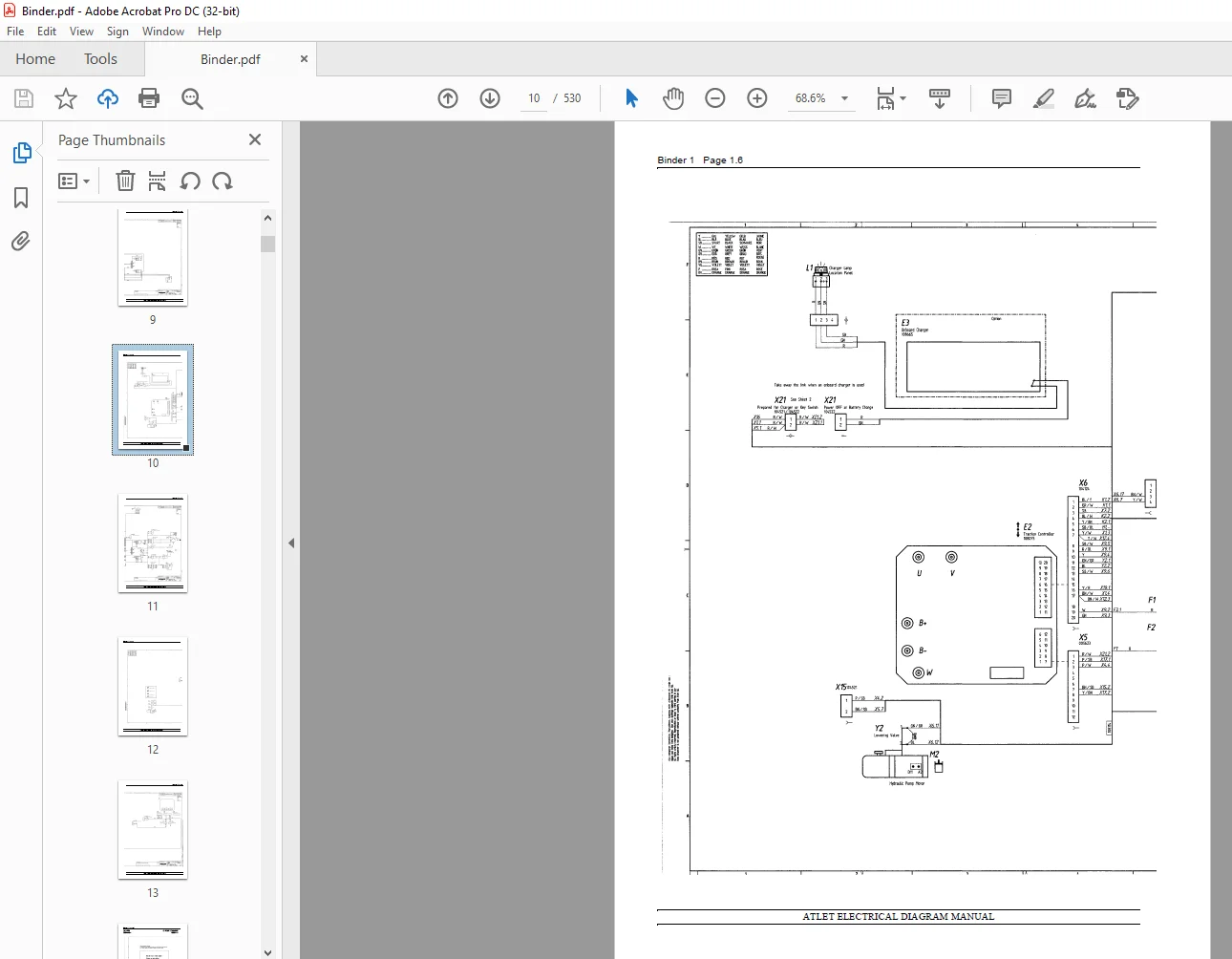Open the Window menu

[163, 32]
